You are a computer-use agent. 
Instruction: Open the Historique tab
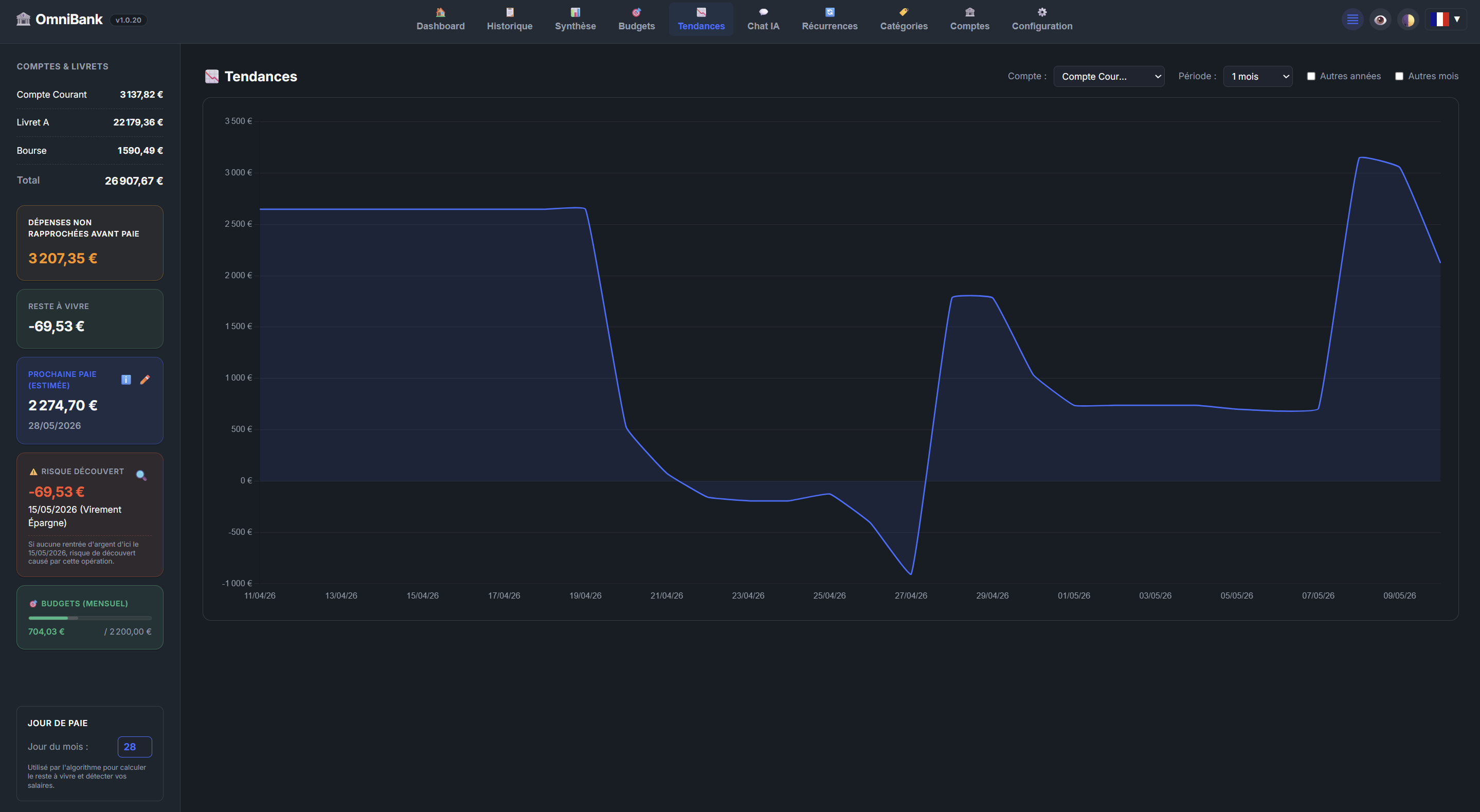[x=510, y=20]
